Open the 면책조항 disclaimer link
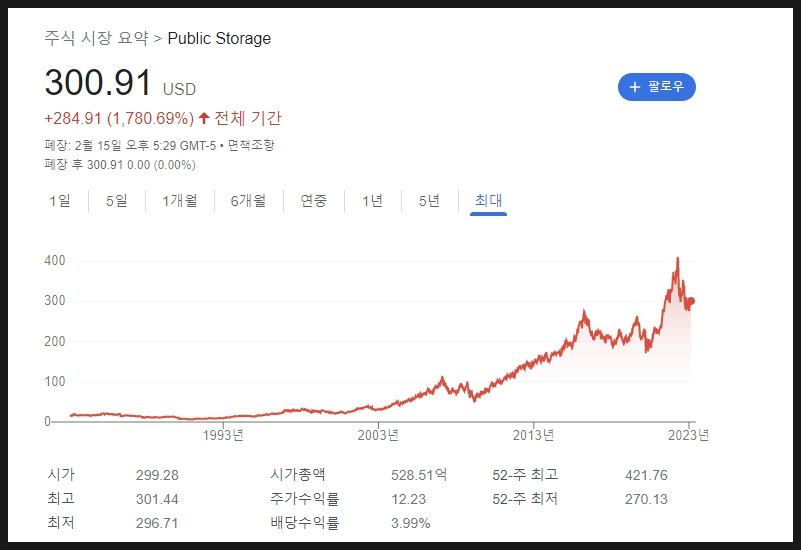Viewport: 801px width, 550px height. 251,146
